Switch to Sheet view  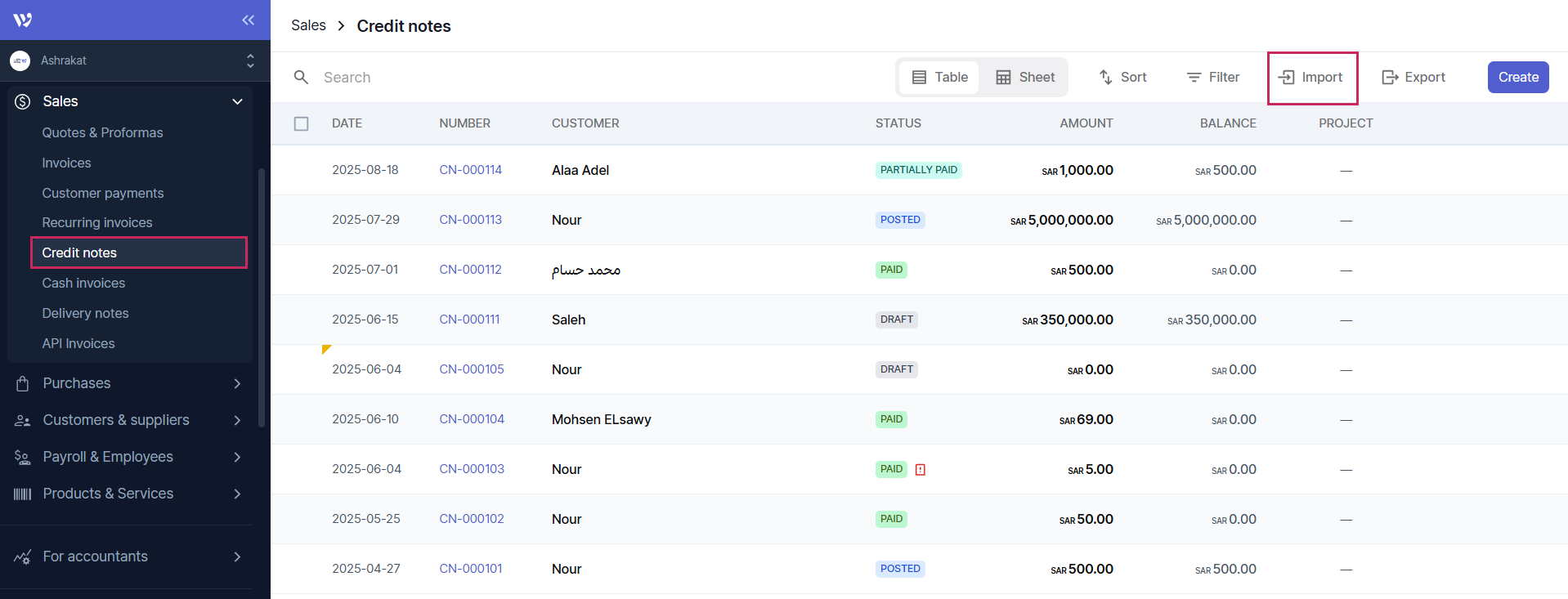click(1025, 77)
